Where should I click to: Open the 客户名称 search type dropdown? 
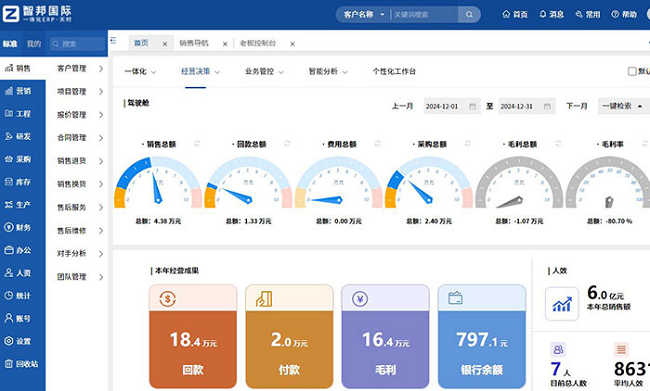click(x=364, y=15)
